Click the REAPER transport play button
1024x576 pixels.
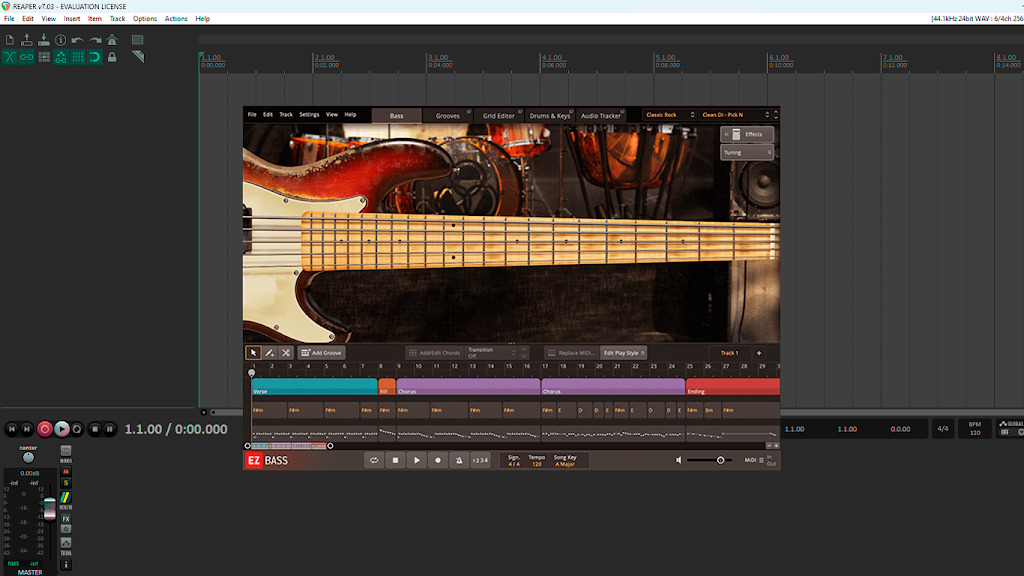[61, 429]
